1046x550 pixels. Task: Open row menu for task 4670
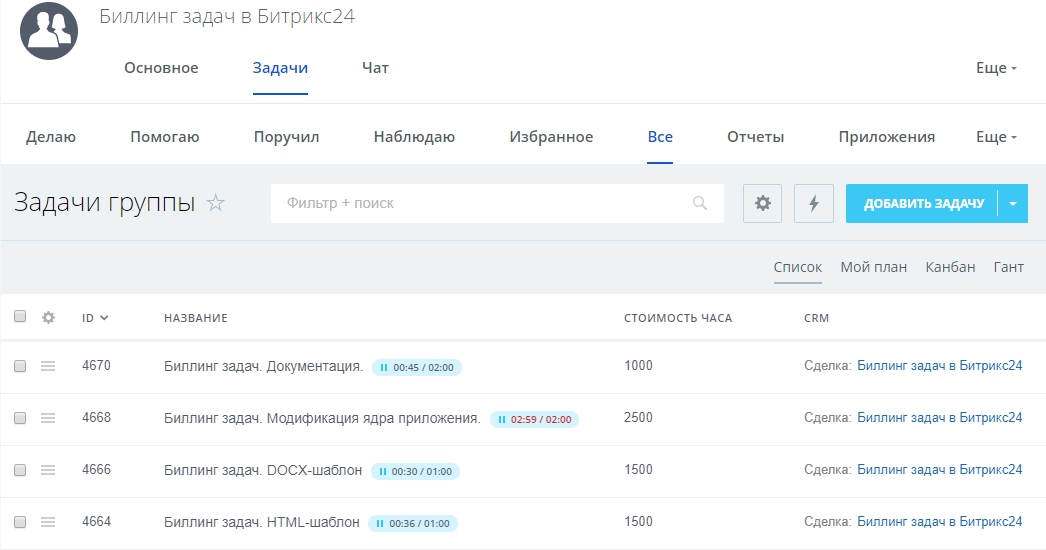pos(48,366)
